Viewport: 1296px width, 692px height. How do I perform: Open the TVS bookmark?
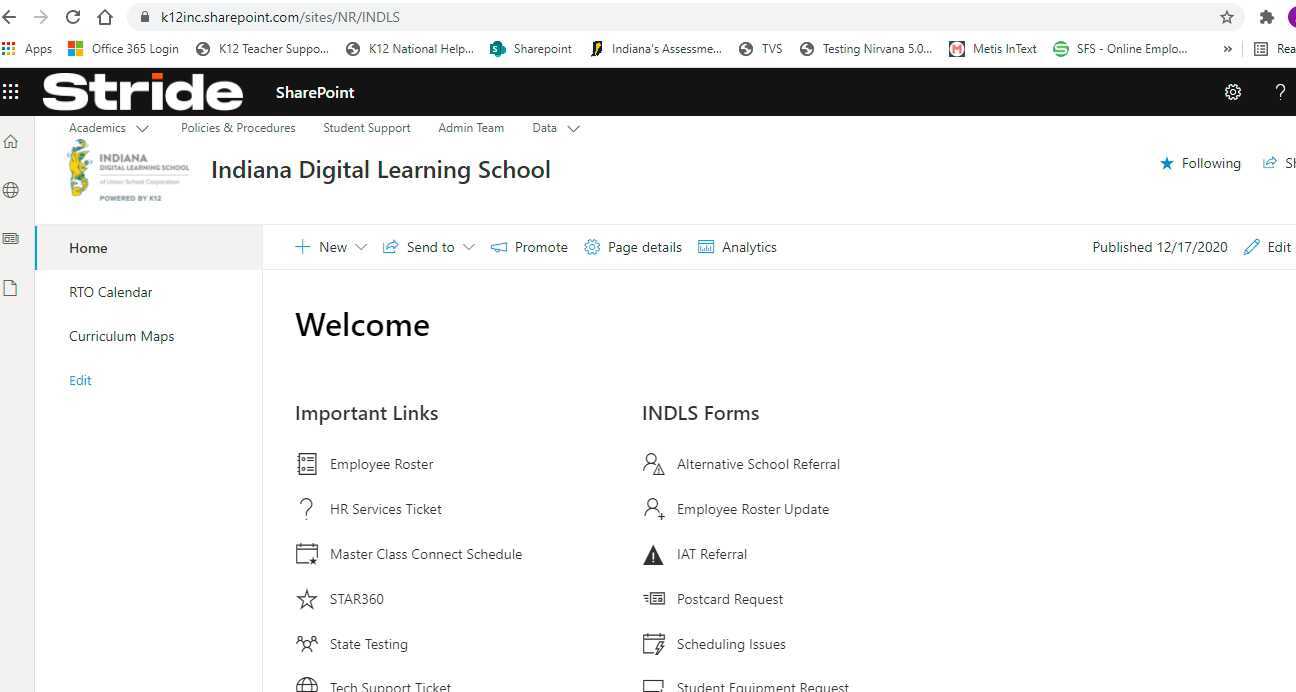[x=761, y=48]
